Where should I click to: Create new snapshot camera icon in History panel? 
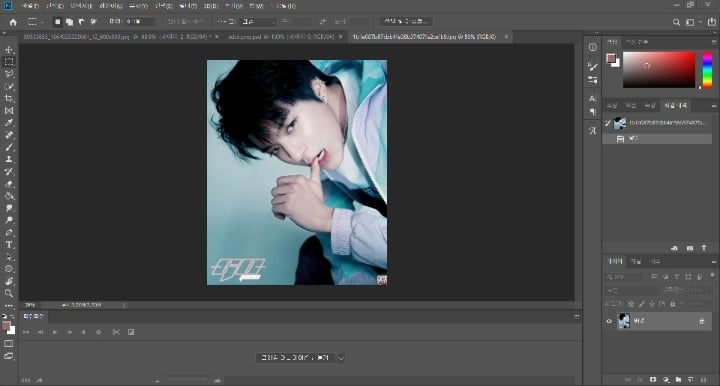pos(689,248)
